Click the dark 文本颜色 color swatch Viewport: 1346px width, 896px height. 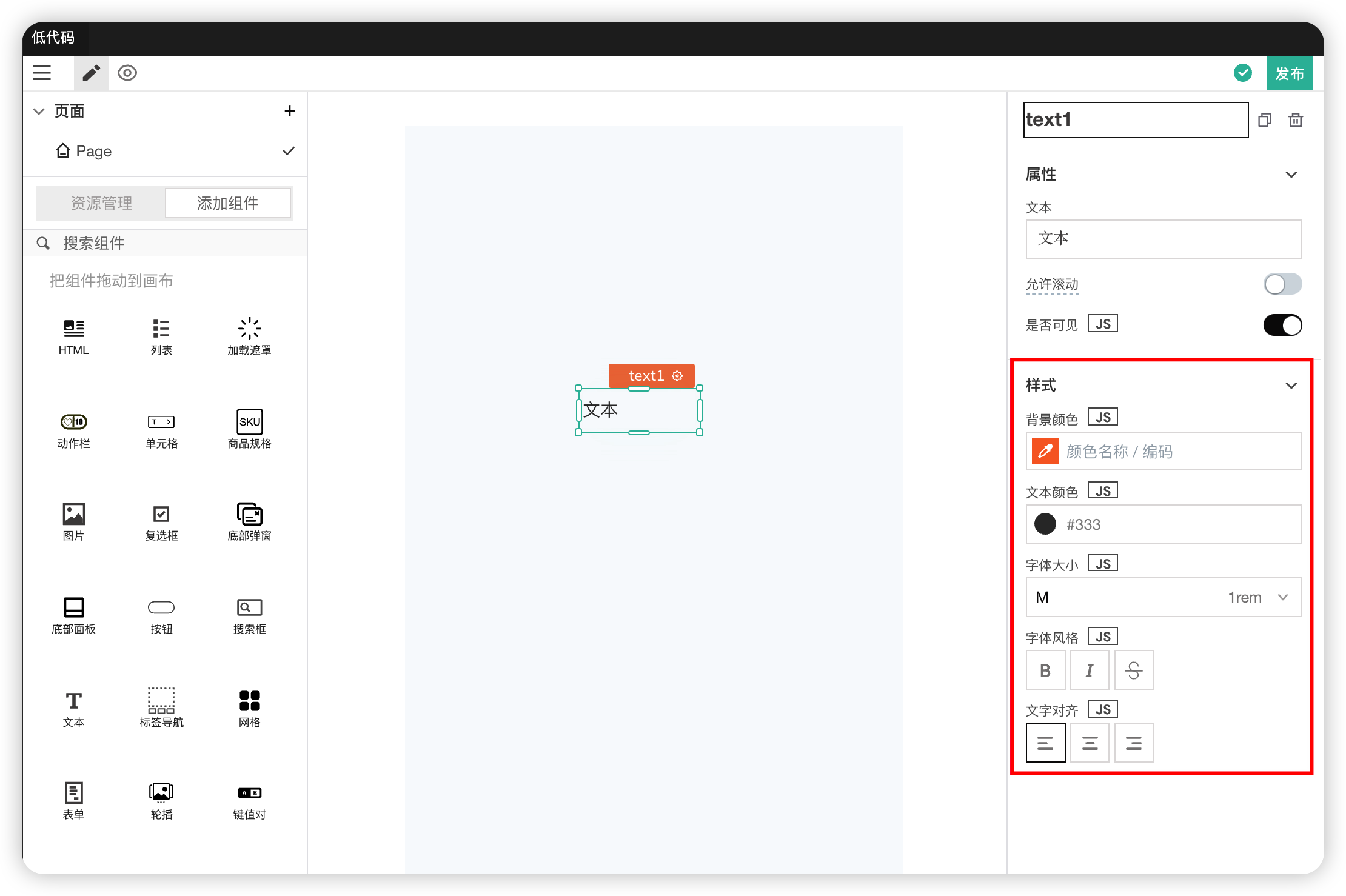pos(1045,524)
